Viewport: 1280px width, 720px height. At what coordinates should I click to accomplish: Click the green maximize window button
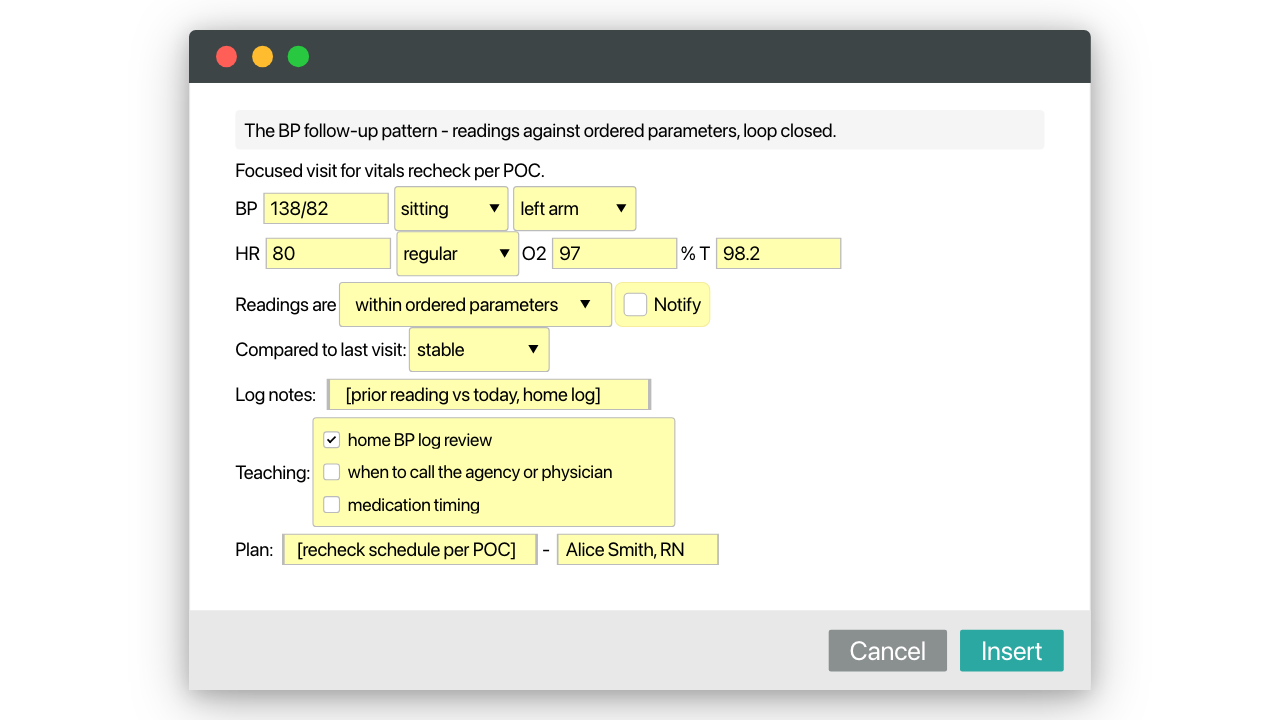click(x=299, y=57)
